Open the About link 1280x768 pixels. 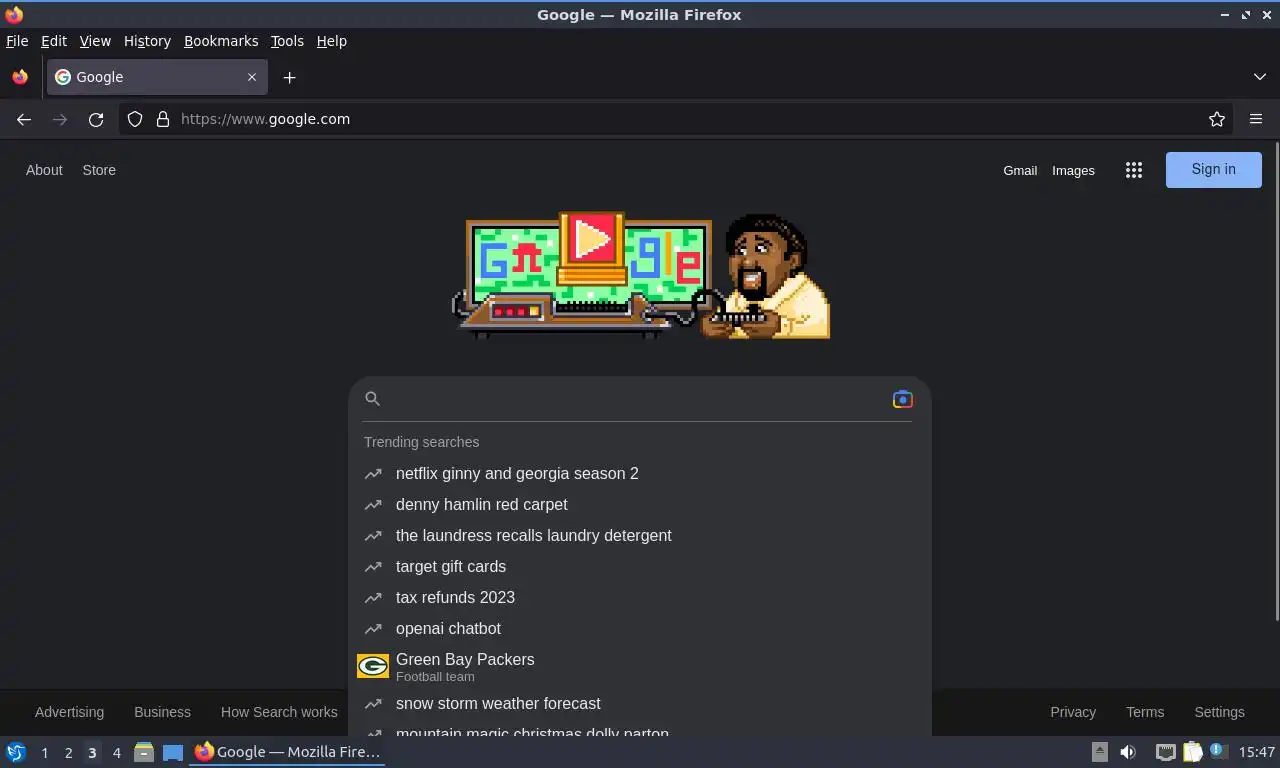44,170
